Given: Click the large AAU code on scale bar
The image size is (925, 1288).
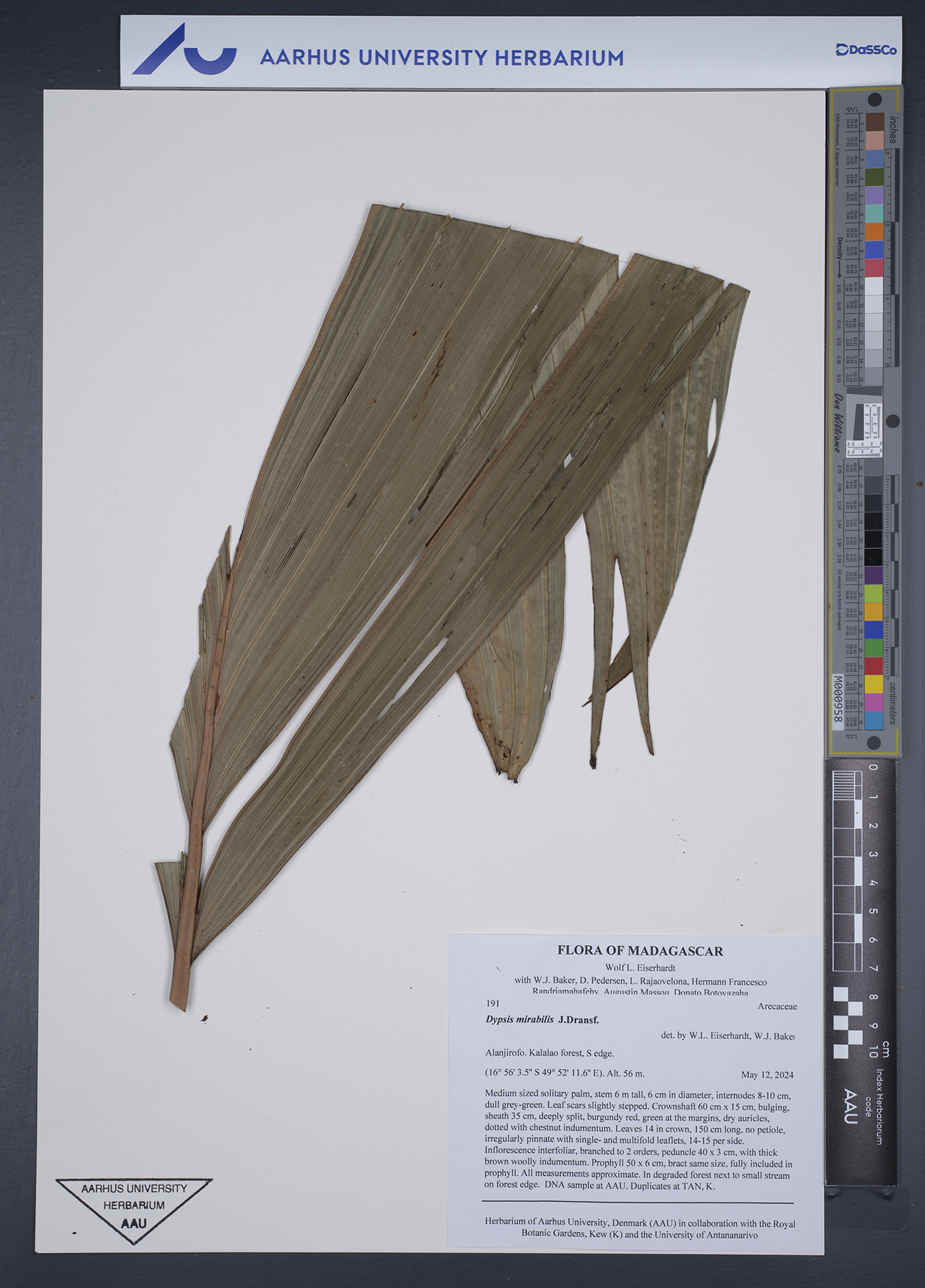Looking at the screenshot, I should 851,1106.
